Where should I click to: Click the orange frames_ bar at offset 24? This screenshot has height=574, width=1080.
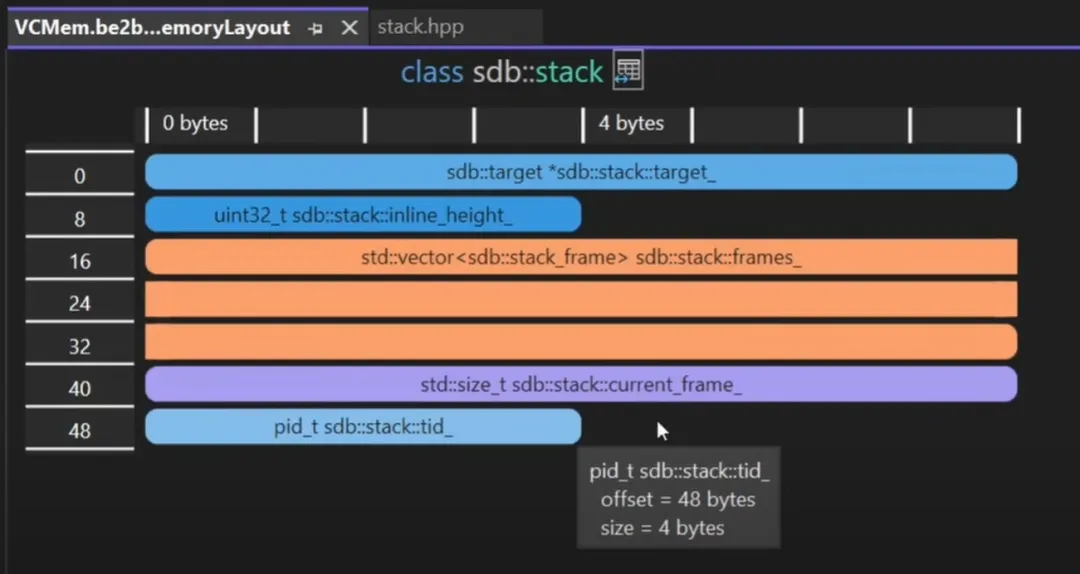click(x=581, y=299)
